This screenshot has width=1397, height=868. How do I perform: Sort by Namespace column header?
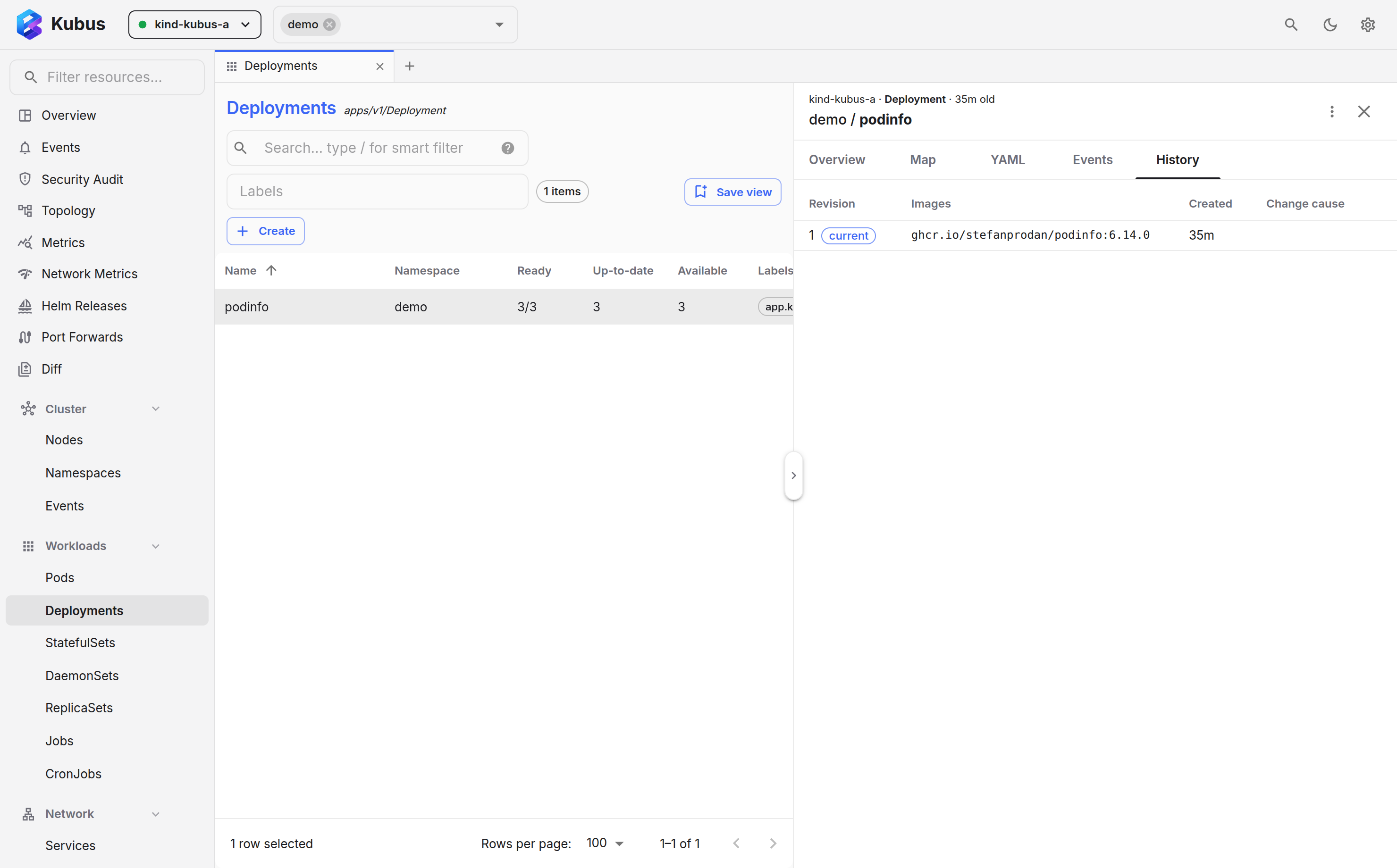click(427, 270)
